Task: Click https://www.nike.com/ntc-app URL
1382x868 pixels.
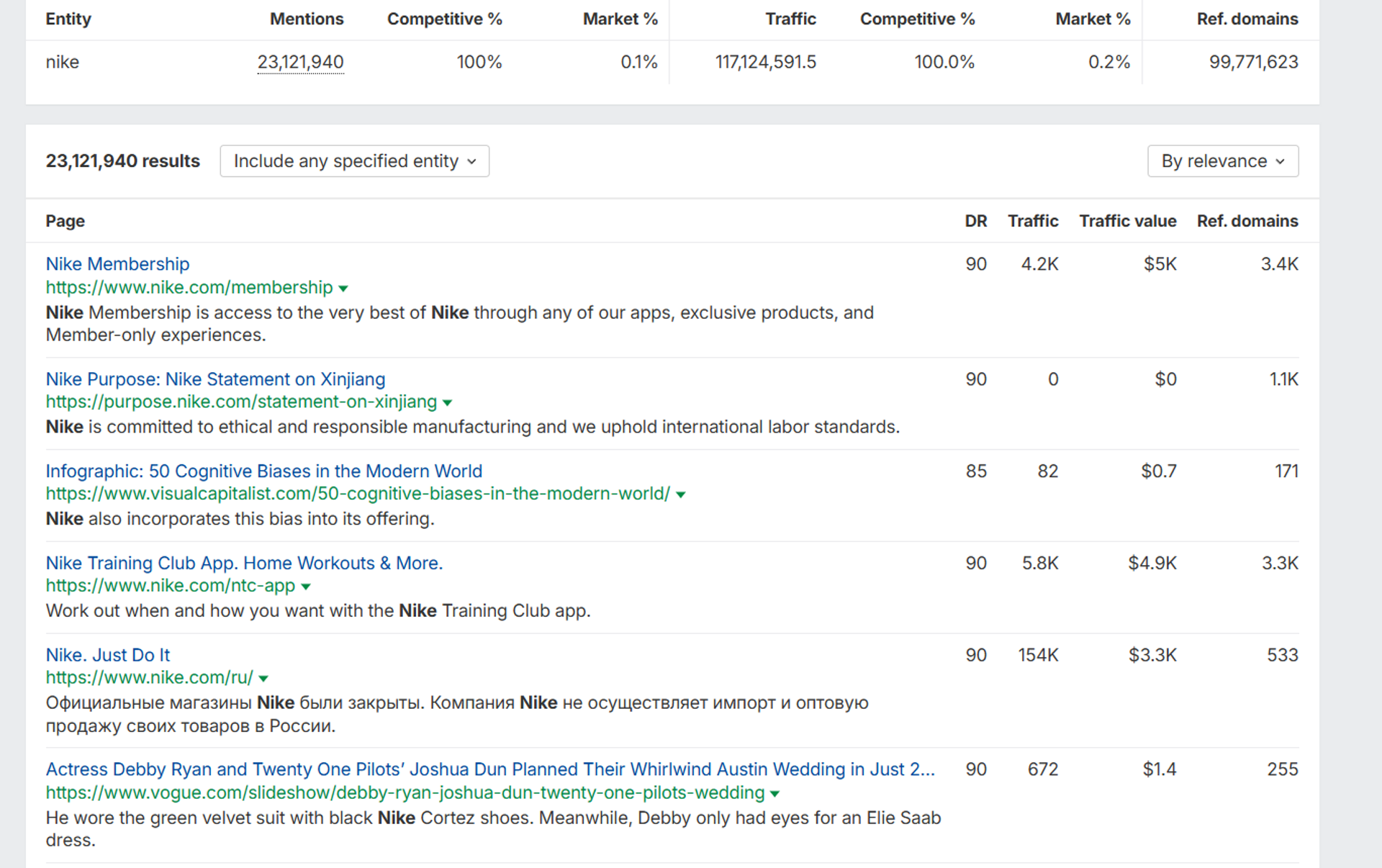Action: click(171, 585)
